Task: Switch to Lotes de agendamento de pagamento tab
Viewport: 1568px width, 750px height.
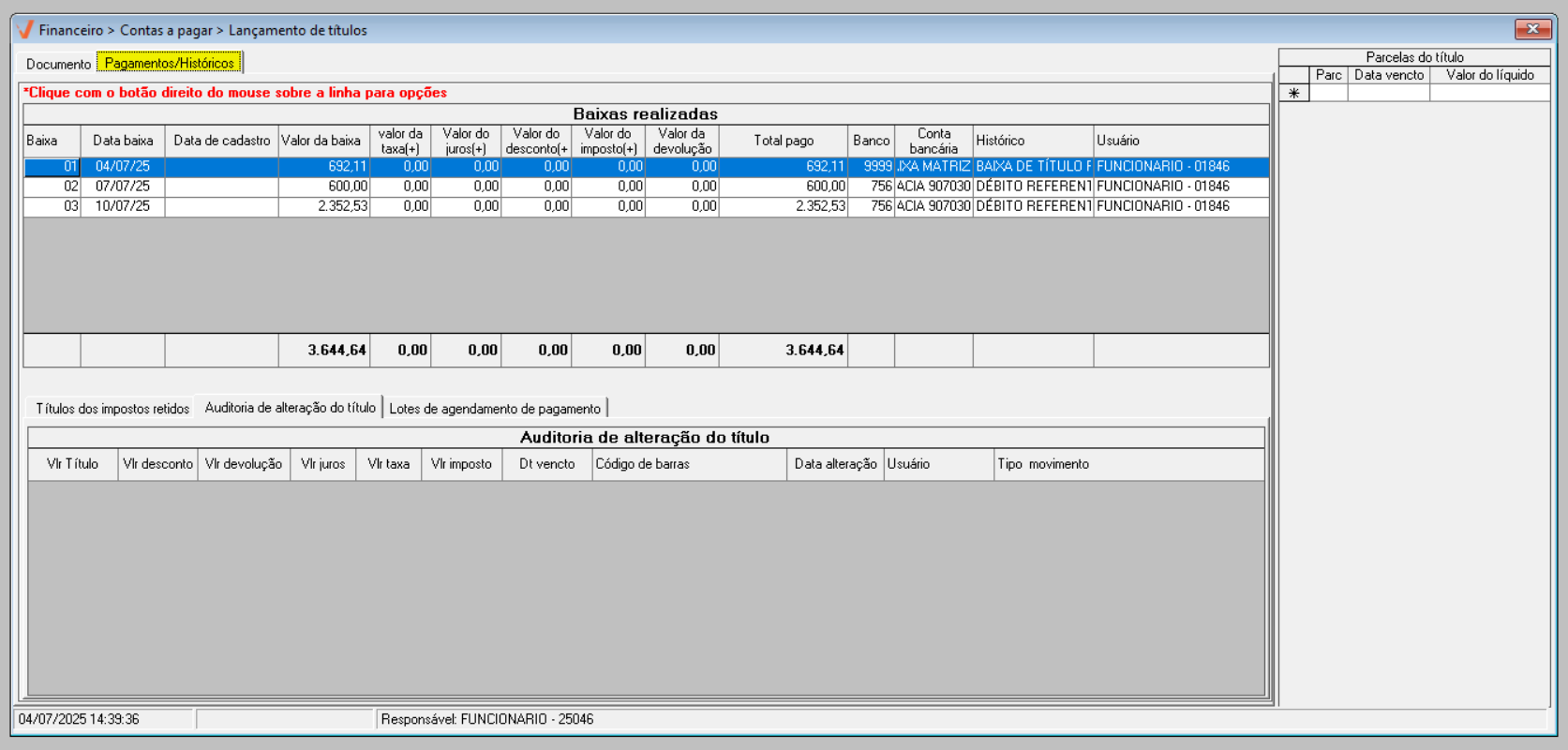Action: tap(495, 409)
